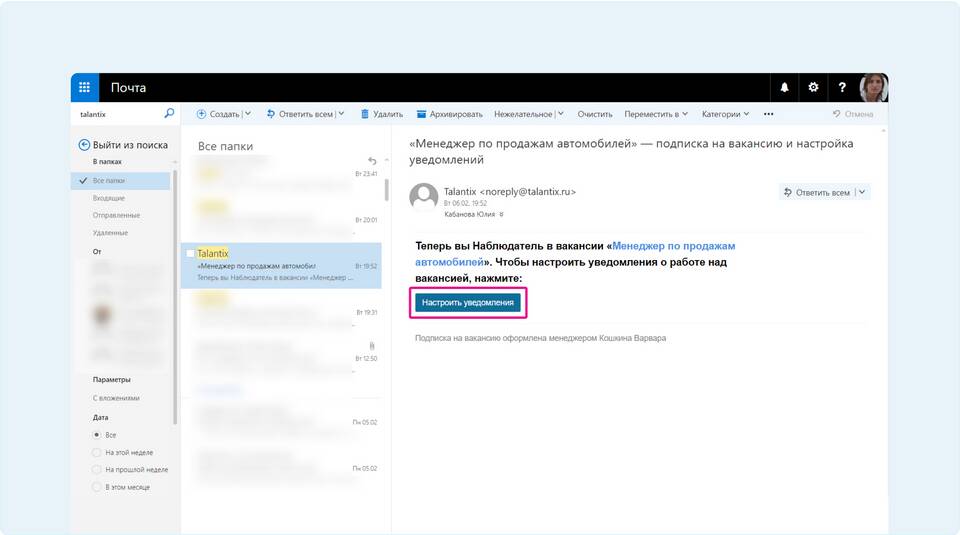Click Отмена undo button
Image resolution: width=960 pixels, height=535 pixels.
[853, 114]
